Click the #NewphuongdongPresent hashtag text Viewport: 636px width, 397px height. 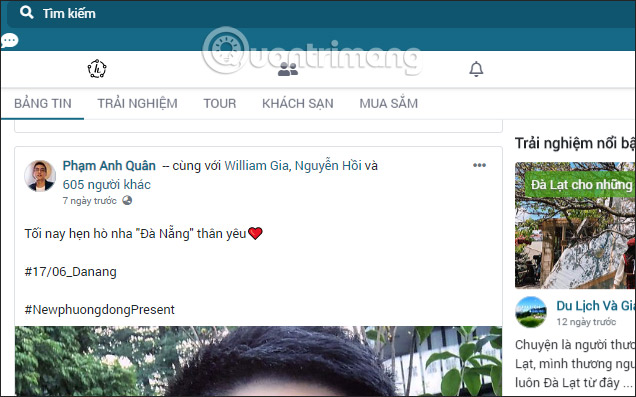click(99, 310)
